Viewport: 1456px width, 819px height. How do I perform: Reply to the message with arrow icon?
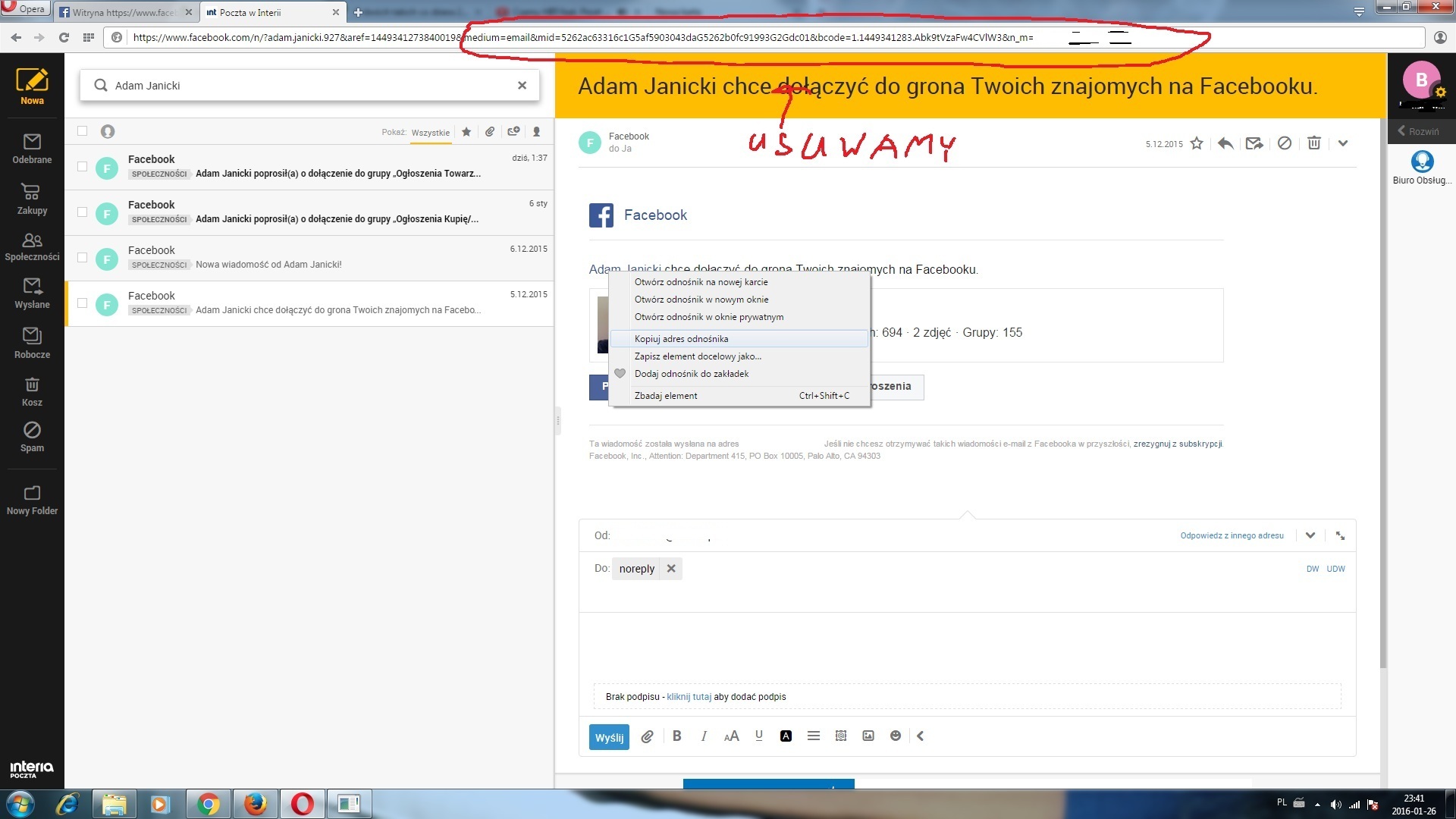pos(1225,143)
